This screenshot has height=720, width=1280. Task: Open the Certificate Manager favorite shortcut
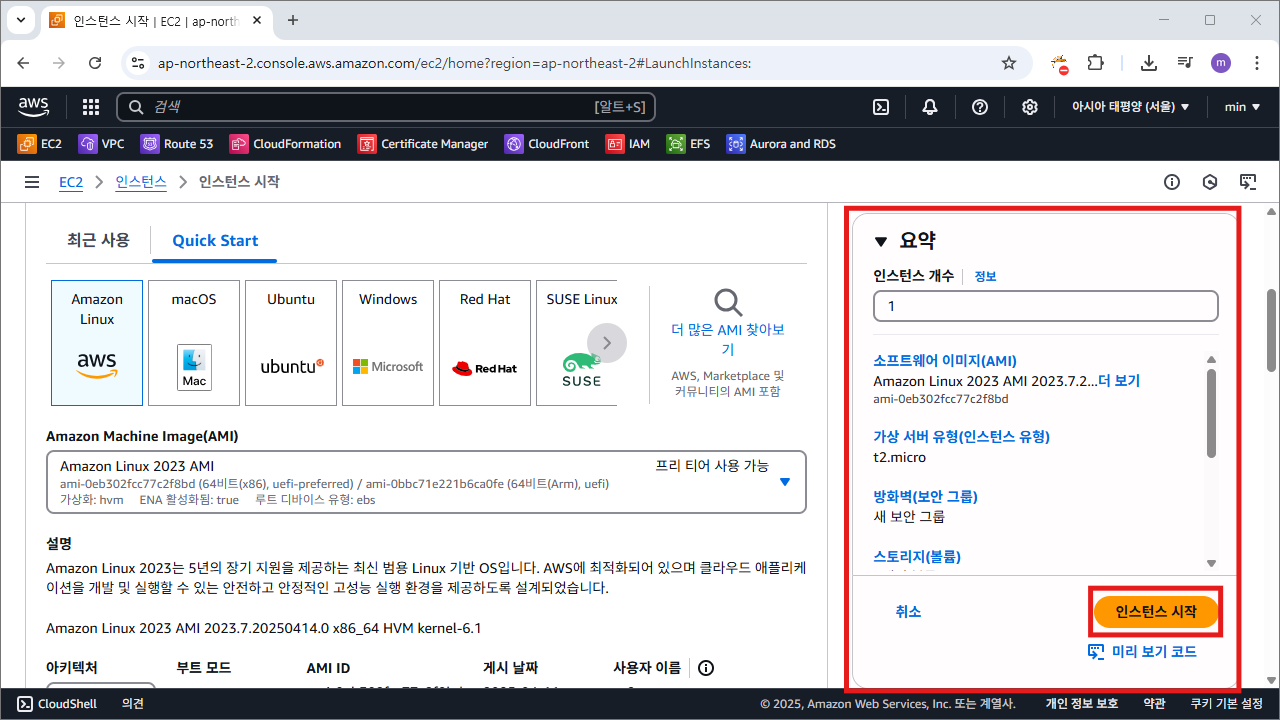click(x=423, y=144)
